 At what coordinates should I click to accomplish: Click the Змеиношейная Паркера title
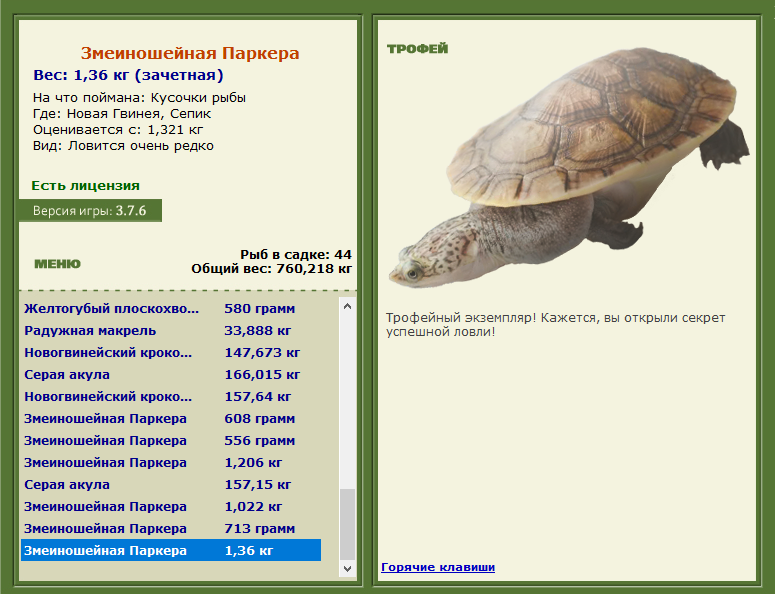tap(190, 53)
